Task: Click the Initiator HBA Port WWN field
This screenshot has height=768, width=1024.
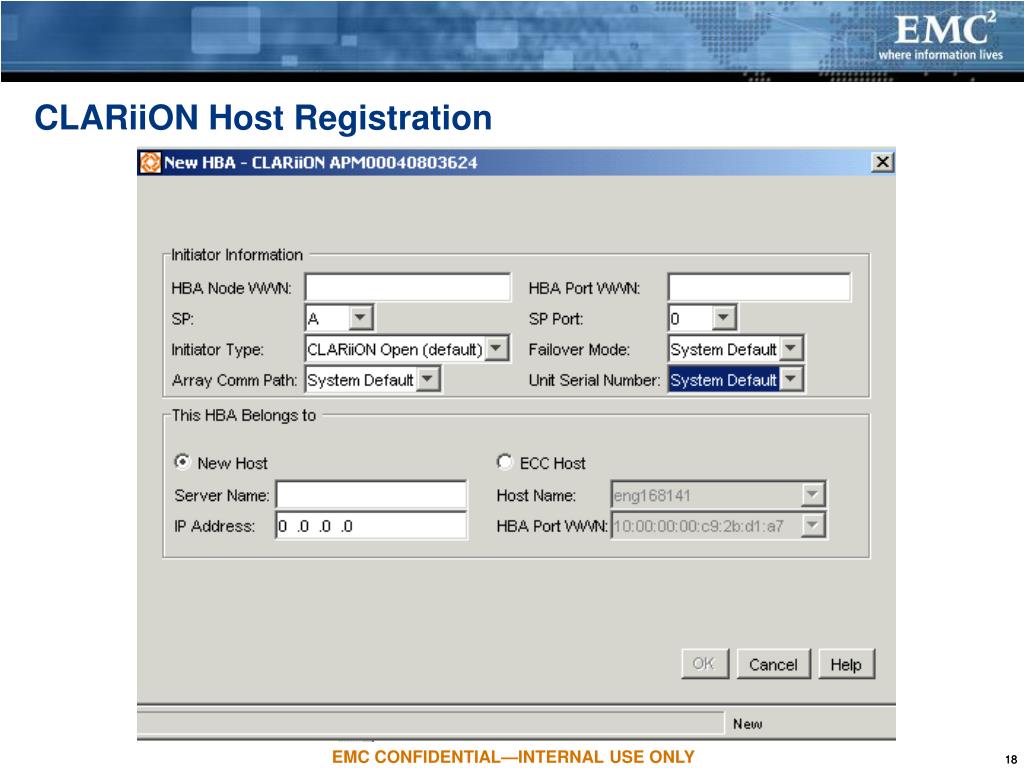Action: click(x=759, y=287)
